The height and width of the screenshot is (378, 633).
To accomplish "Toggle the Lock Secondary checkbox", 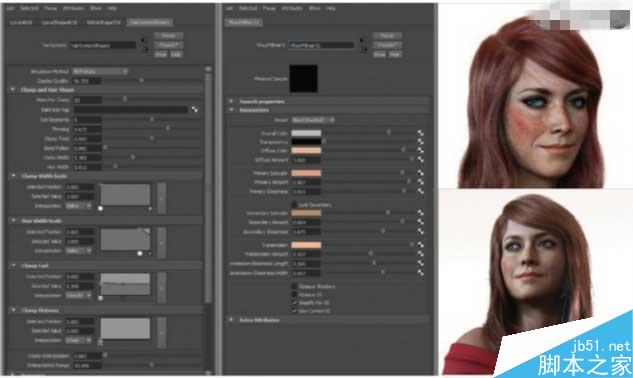I will click(294, 205).
